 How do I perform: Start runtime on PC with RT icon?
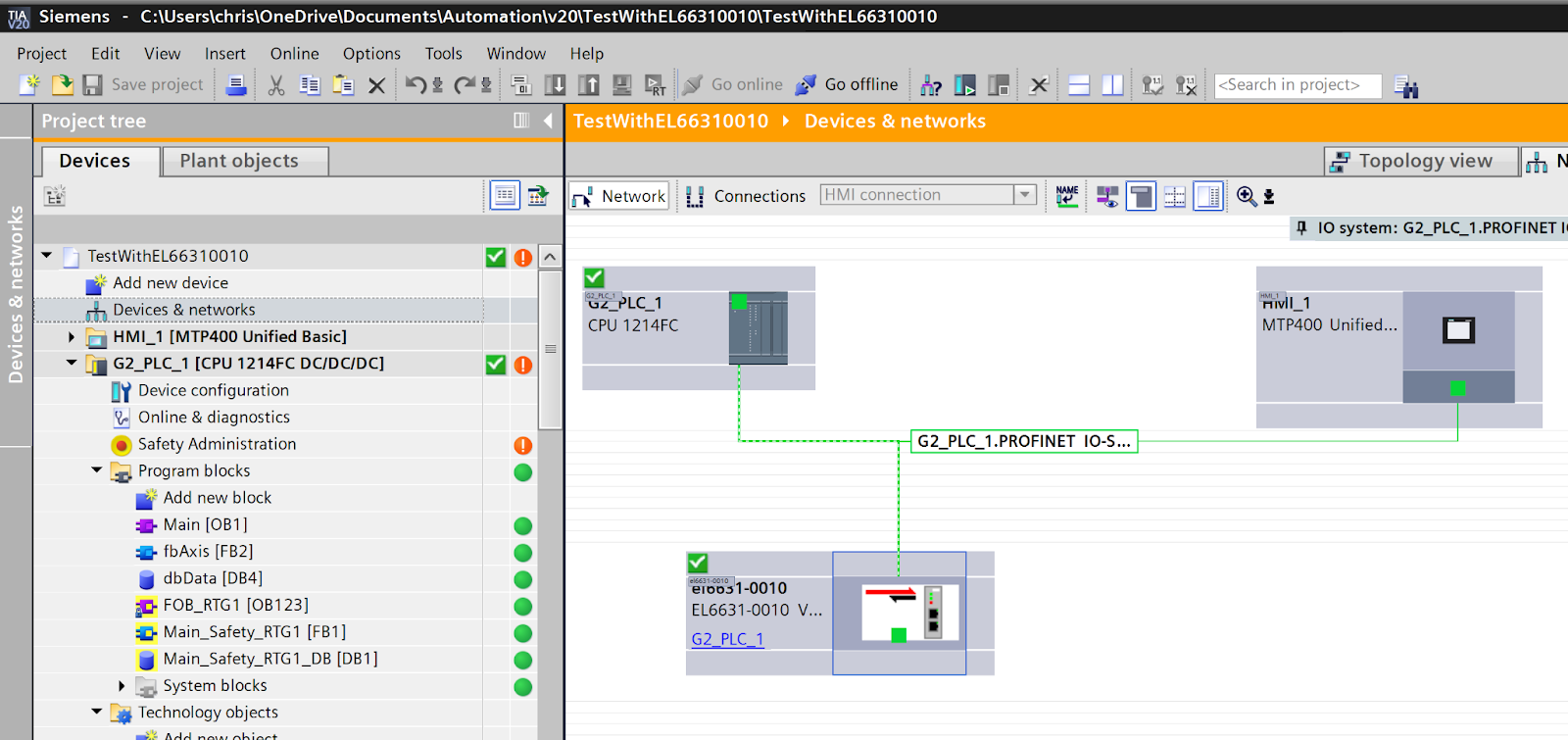pyautogui.click(x=655, y=85)
